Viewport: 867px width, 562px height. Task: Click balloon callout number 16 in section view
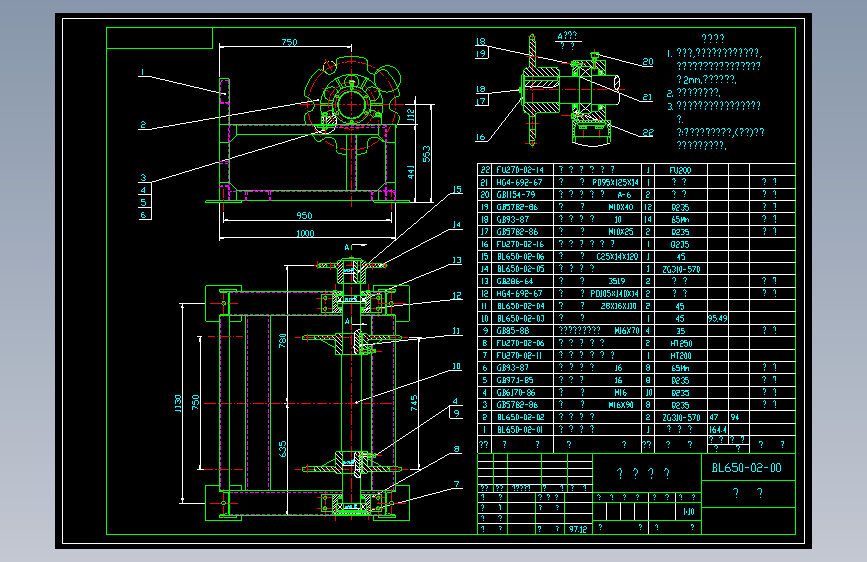[x=480, y=137]
